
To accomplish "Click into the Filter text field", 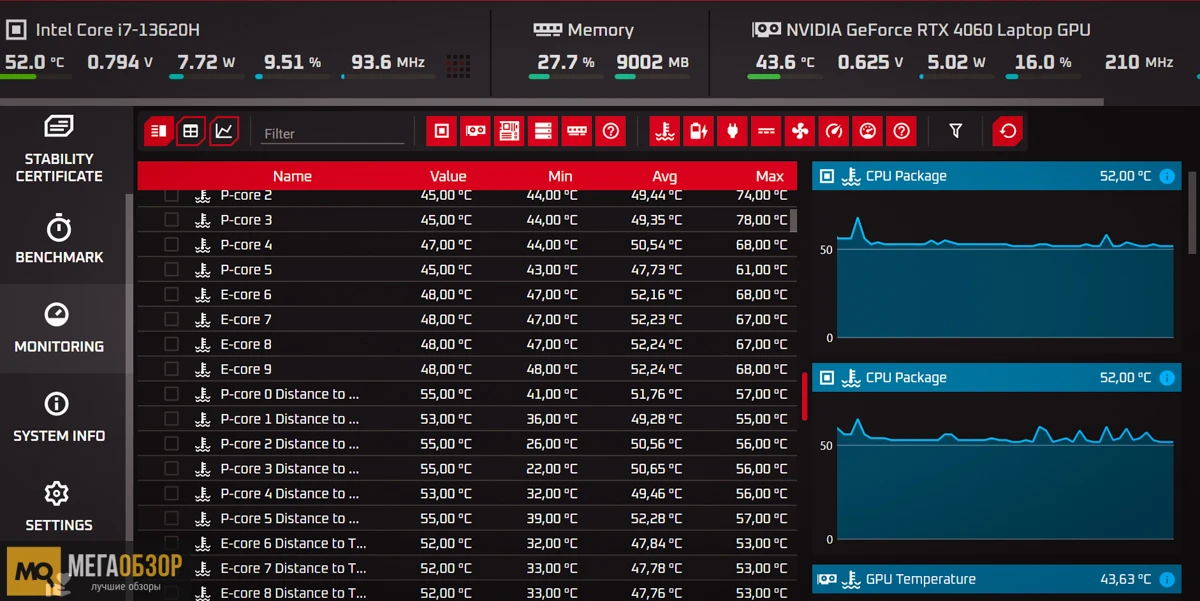I will coord(330,133).
